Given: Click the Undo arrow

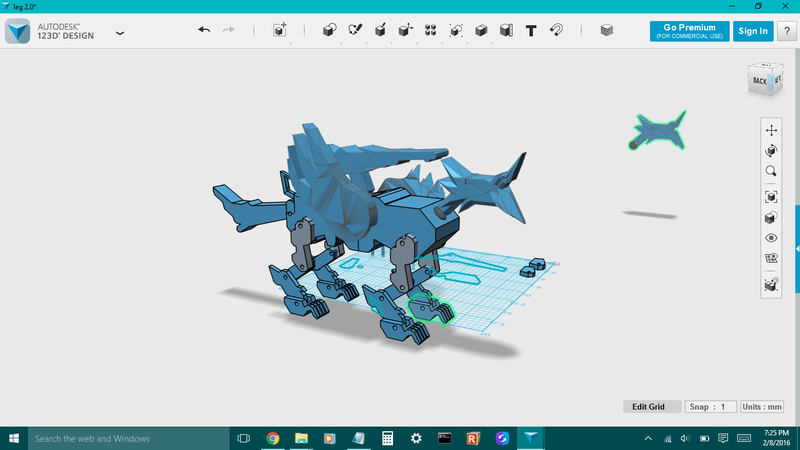Looking at the screenshot, I should [204, 30].
